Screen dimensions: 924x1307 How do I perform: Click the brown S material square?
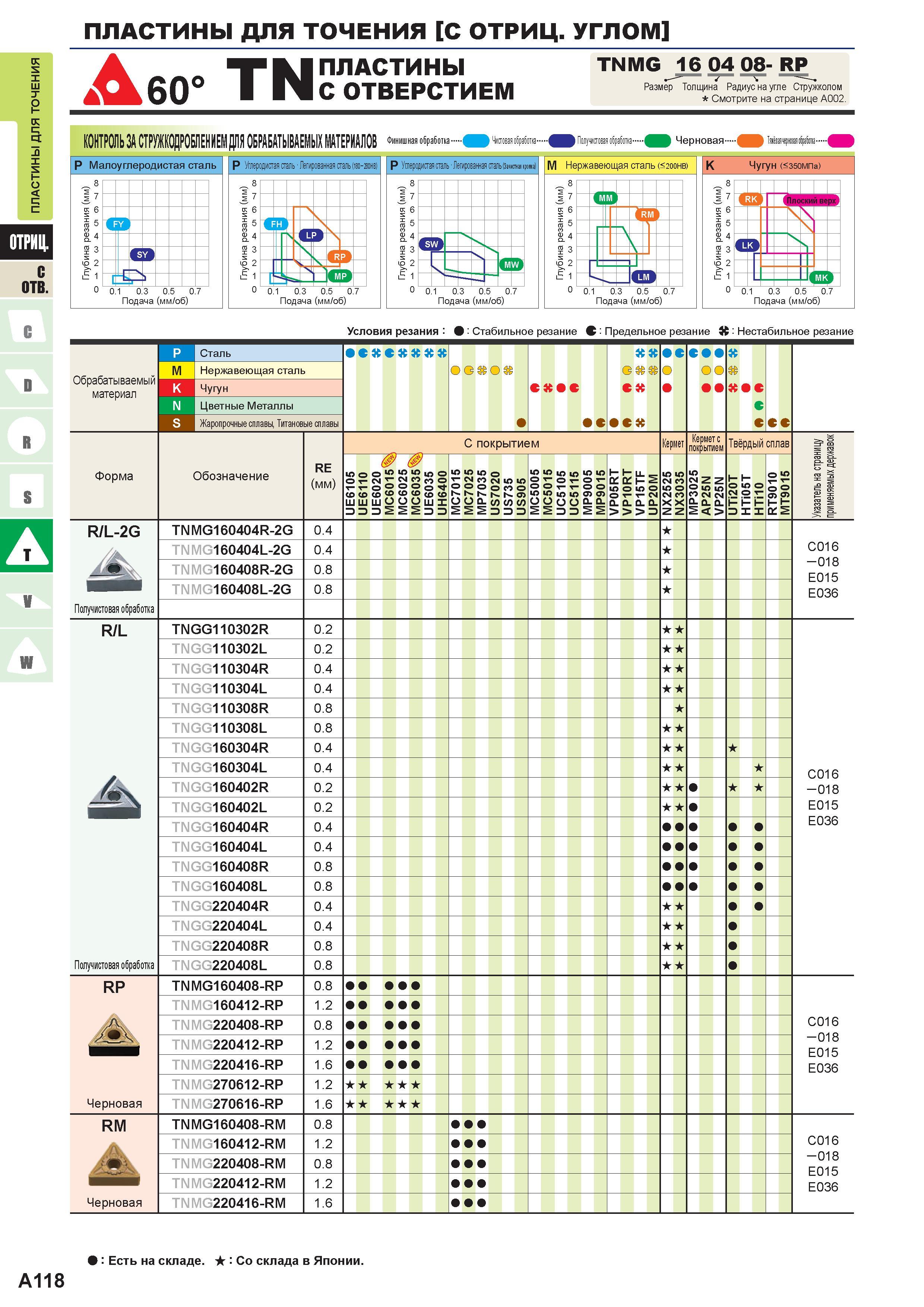pyautogui.click(x=177, y=424)
